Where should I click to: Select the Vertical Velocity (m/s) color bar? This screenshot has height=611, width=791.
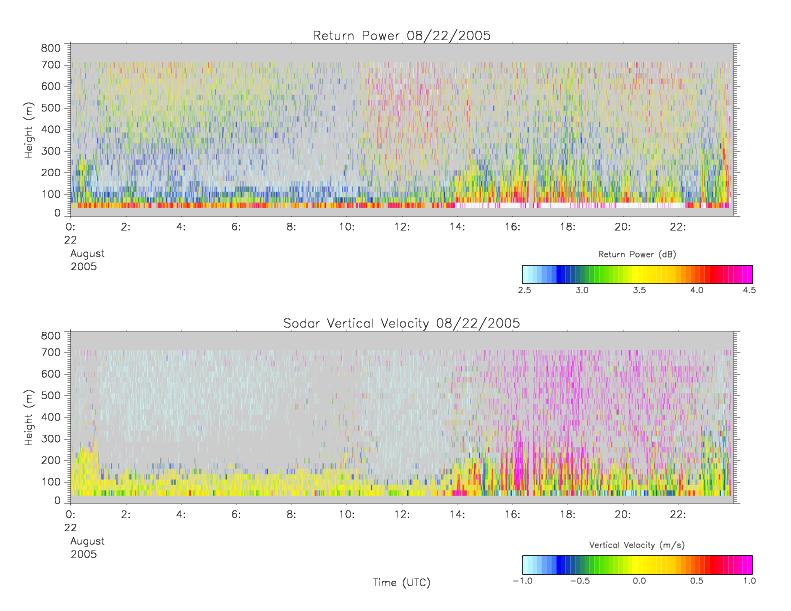point(637,565)
